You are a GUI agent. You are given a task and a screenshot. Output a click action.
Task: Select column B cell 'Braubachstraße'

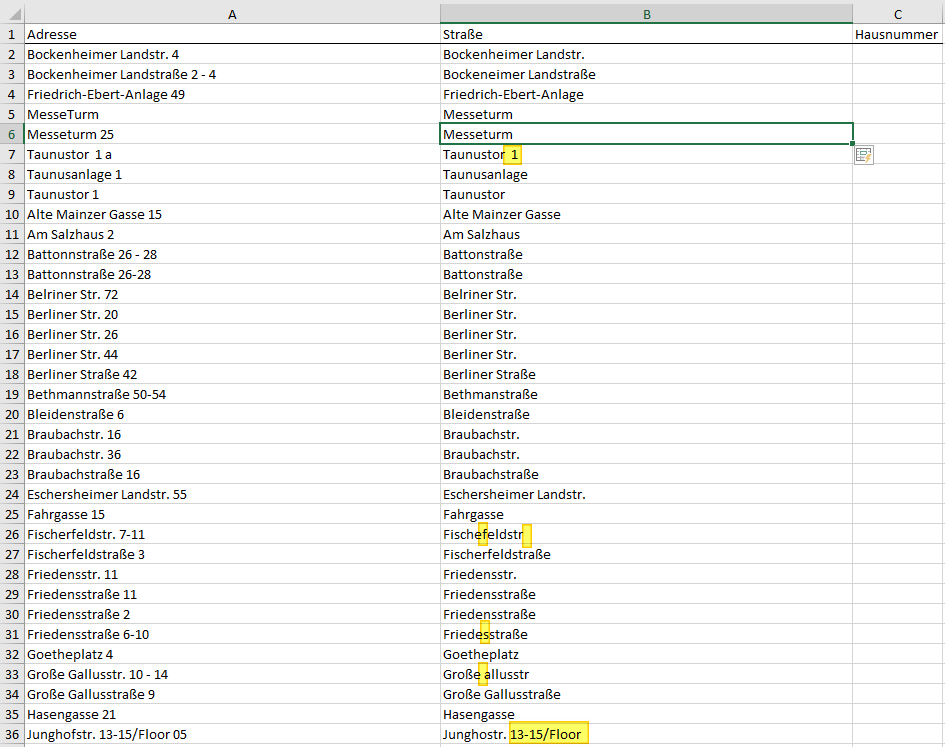(646, 474)
